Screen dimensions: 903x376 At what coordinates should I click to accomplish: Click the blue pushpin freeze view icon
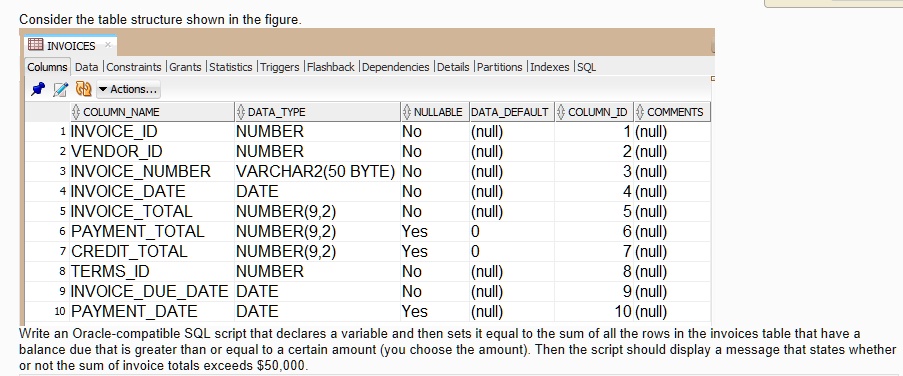38,89
